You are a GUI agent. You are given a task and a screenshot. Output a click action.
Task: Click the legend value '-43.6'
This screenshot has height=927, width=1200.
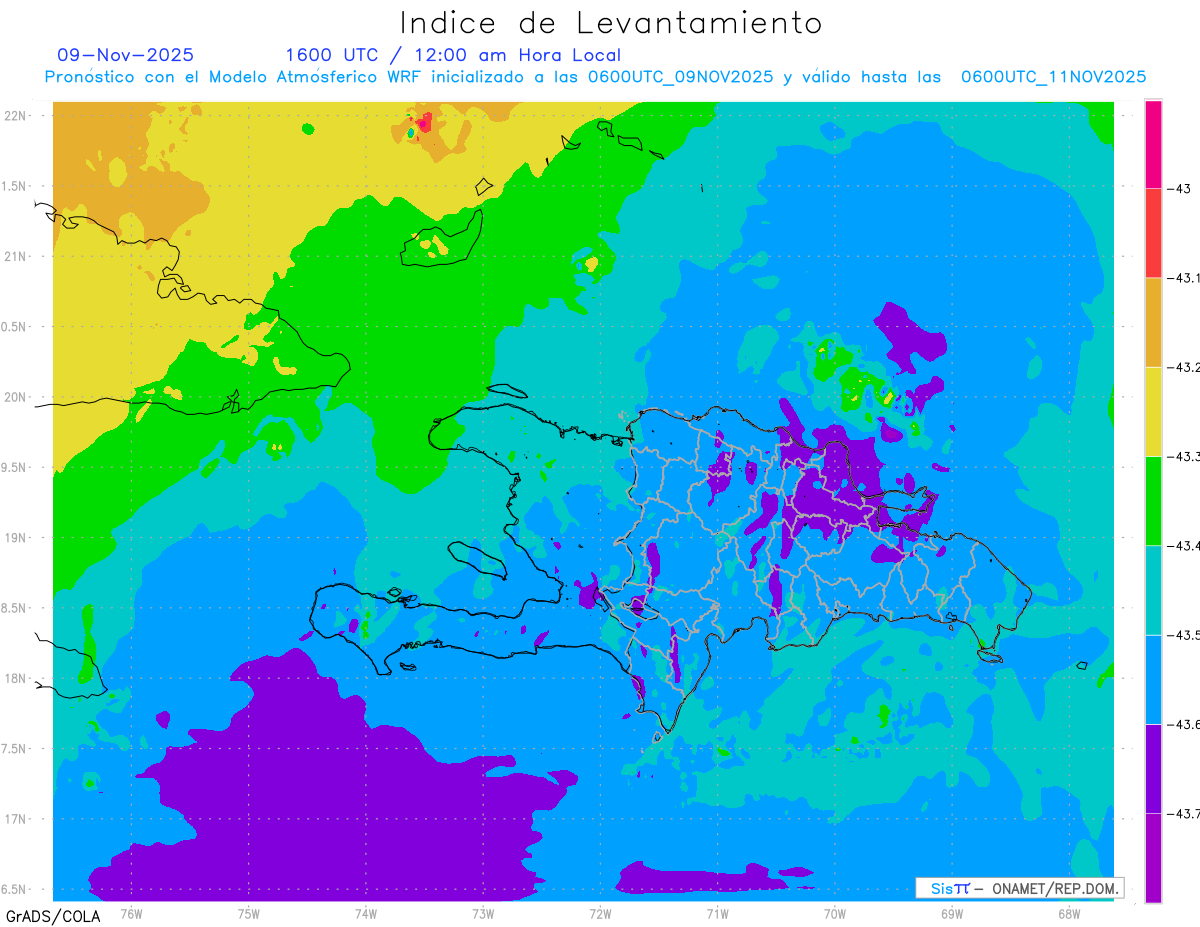click(x=1184, y=724)
